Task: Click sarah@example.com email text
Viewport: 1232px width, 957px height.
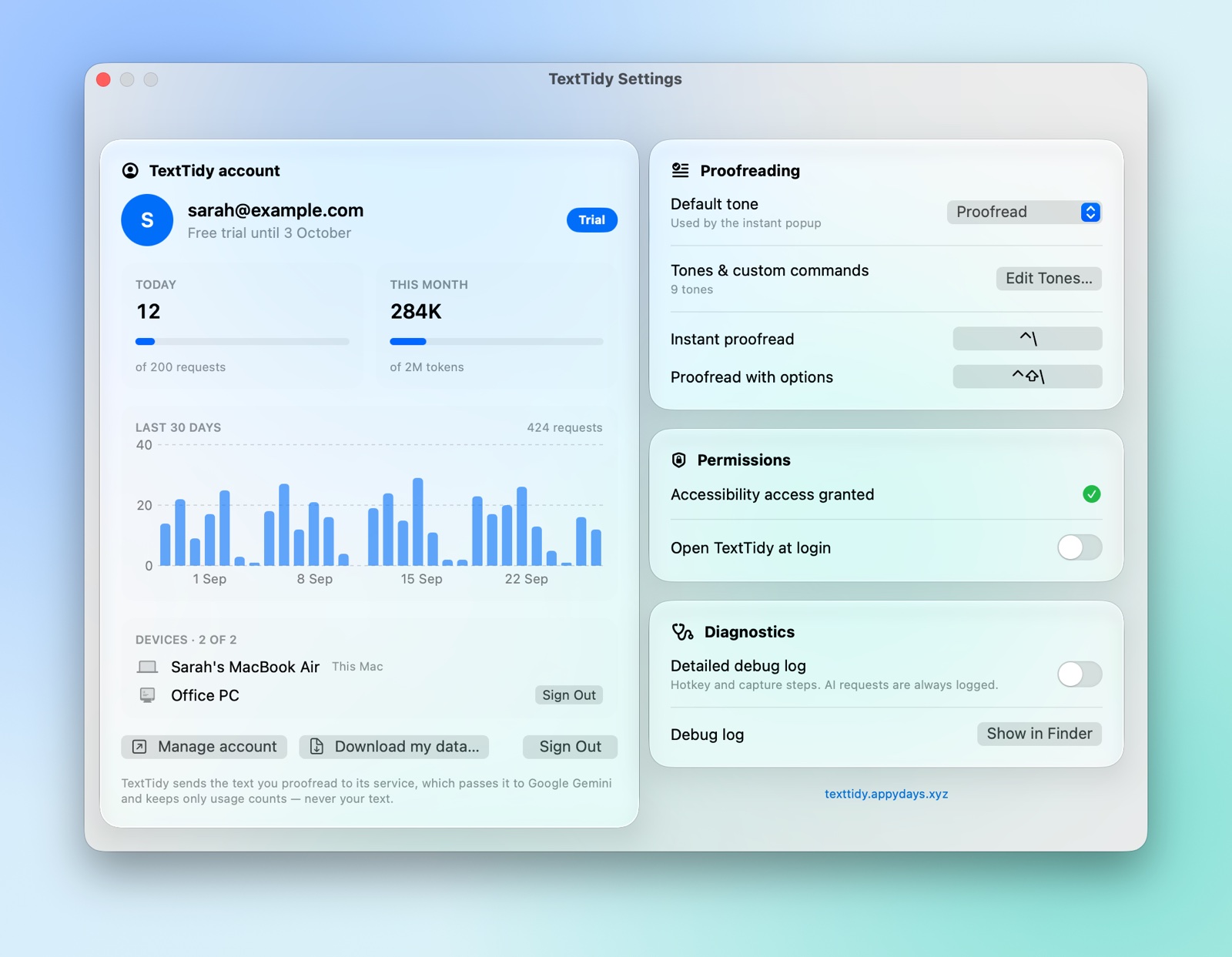Action: tap(276, 210)
